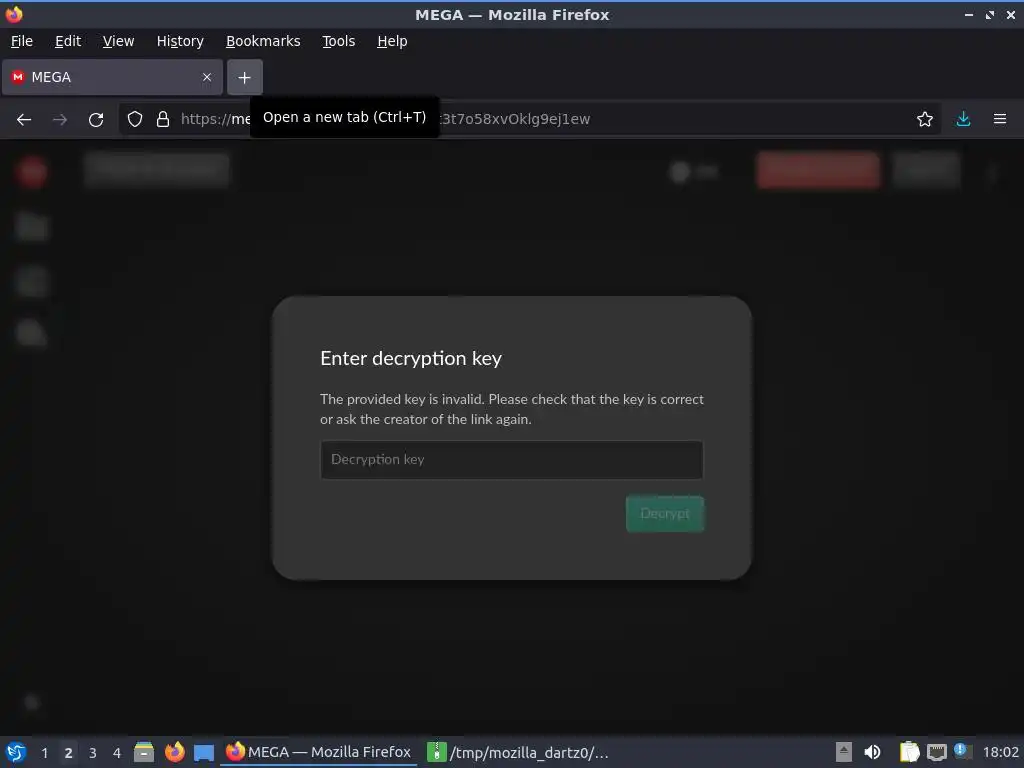Focus the Decryption key input field

click(512, 460)
